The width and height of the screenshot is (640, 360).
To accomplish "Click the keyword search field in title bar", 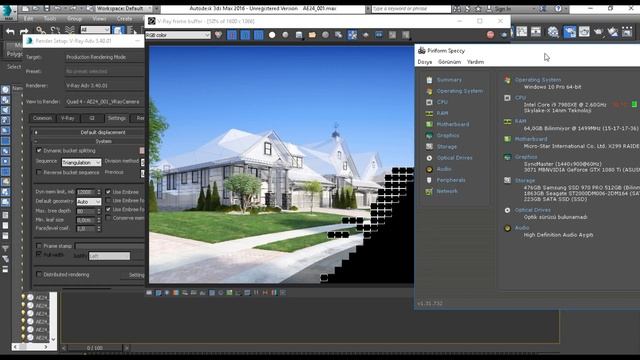I will tap(411, 9).
